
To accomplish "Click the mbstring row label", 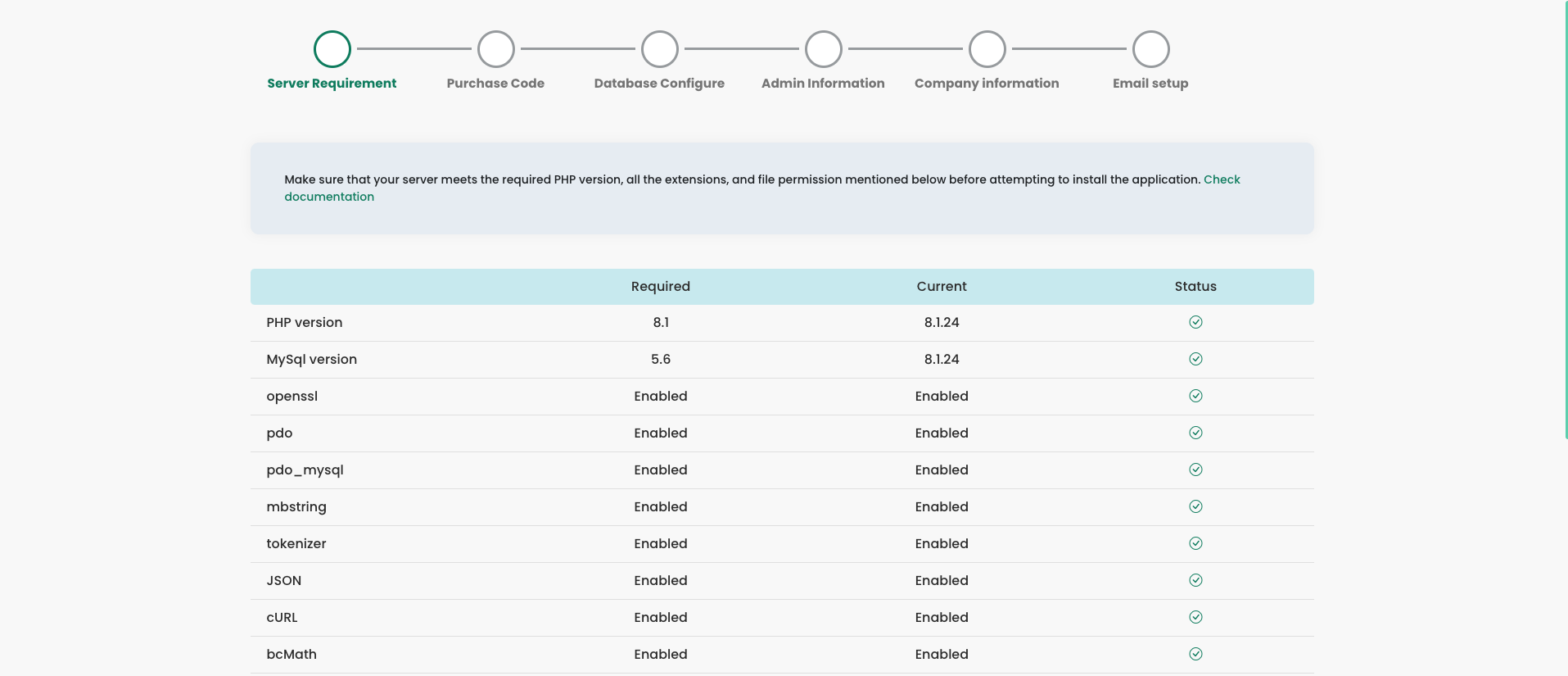I will click(296, 507).
